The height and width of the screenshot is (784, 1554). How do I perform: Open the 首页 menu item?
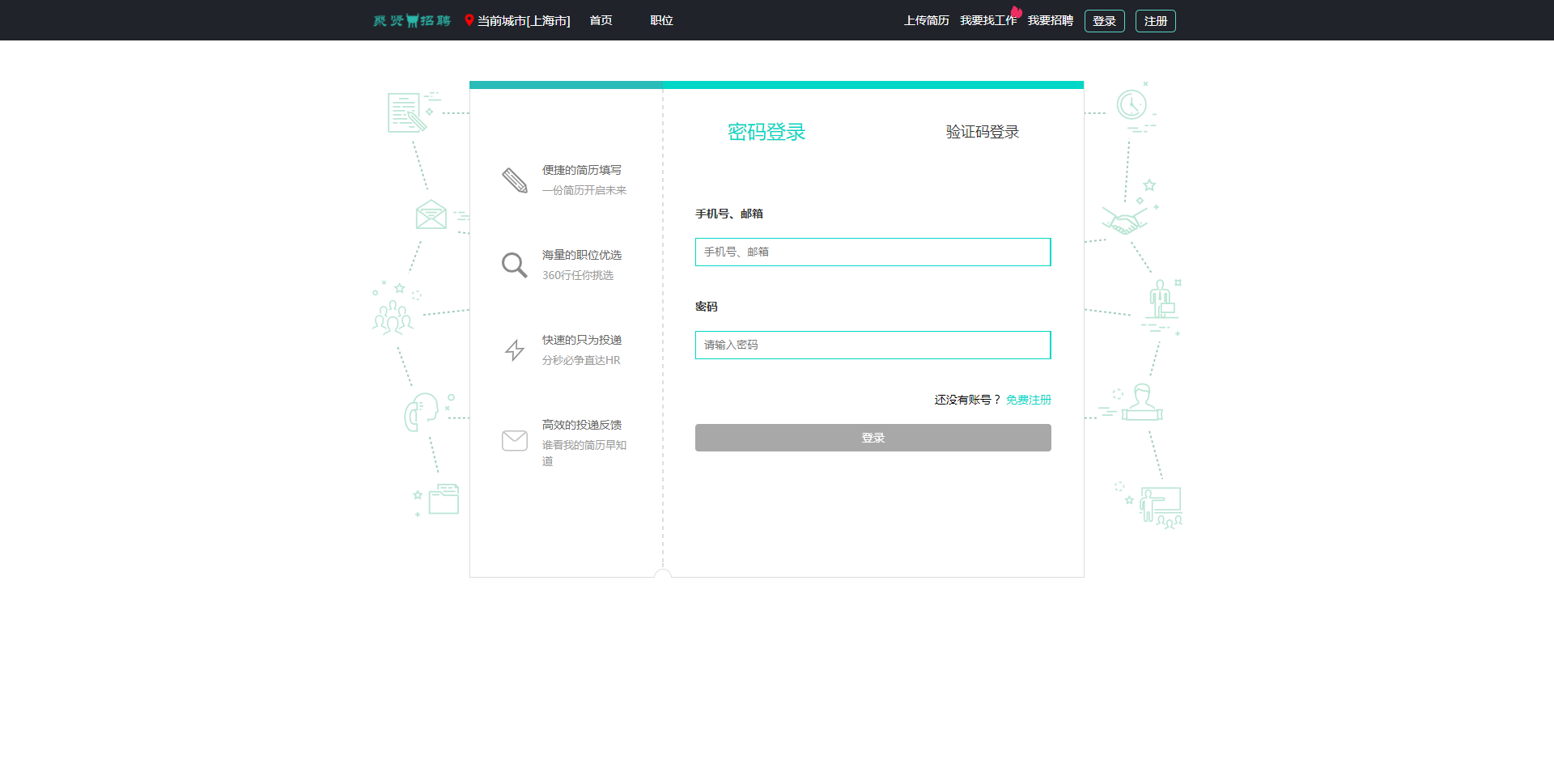click(601, 20)
